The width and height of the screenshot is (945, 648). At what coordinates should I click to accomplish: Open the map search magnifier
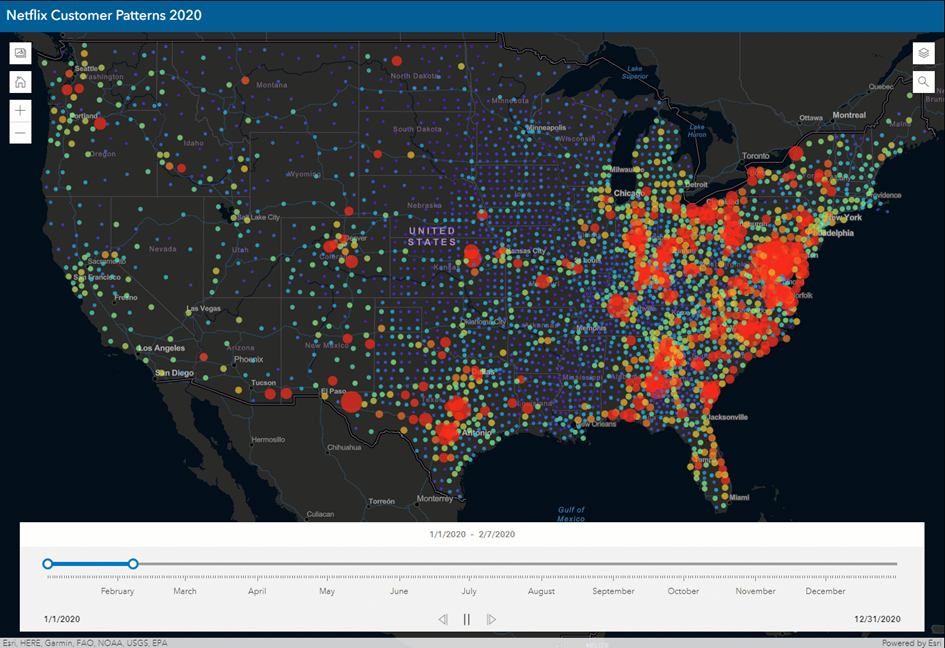click(x=923, y=81)
